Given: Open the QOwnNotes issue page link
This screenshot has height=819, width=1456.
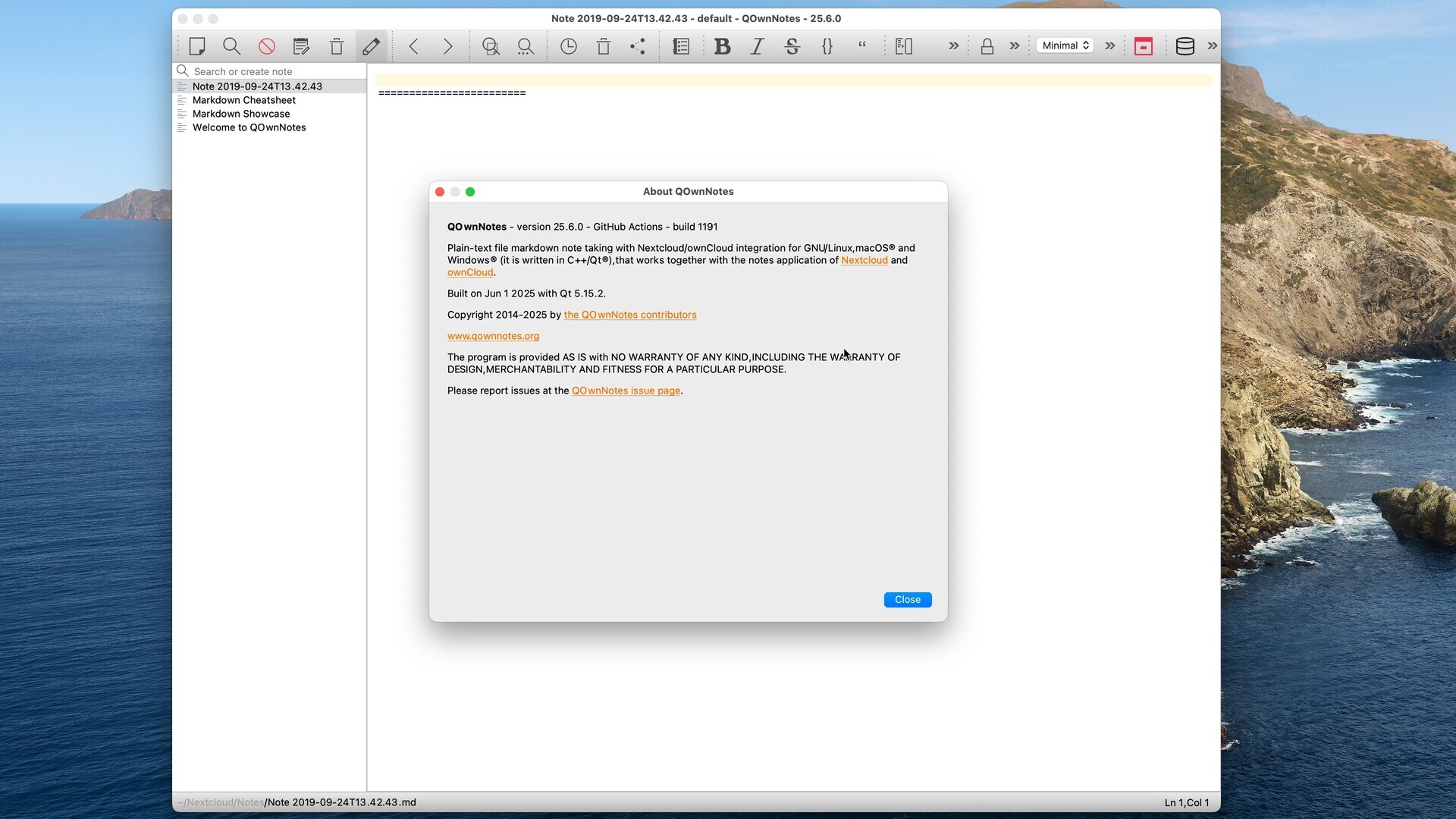Looking at the screenshot, I should pos(626,391).
